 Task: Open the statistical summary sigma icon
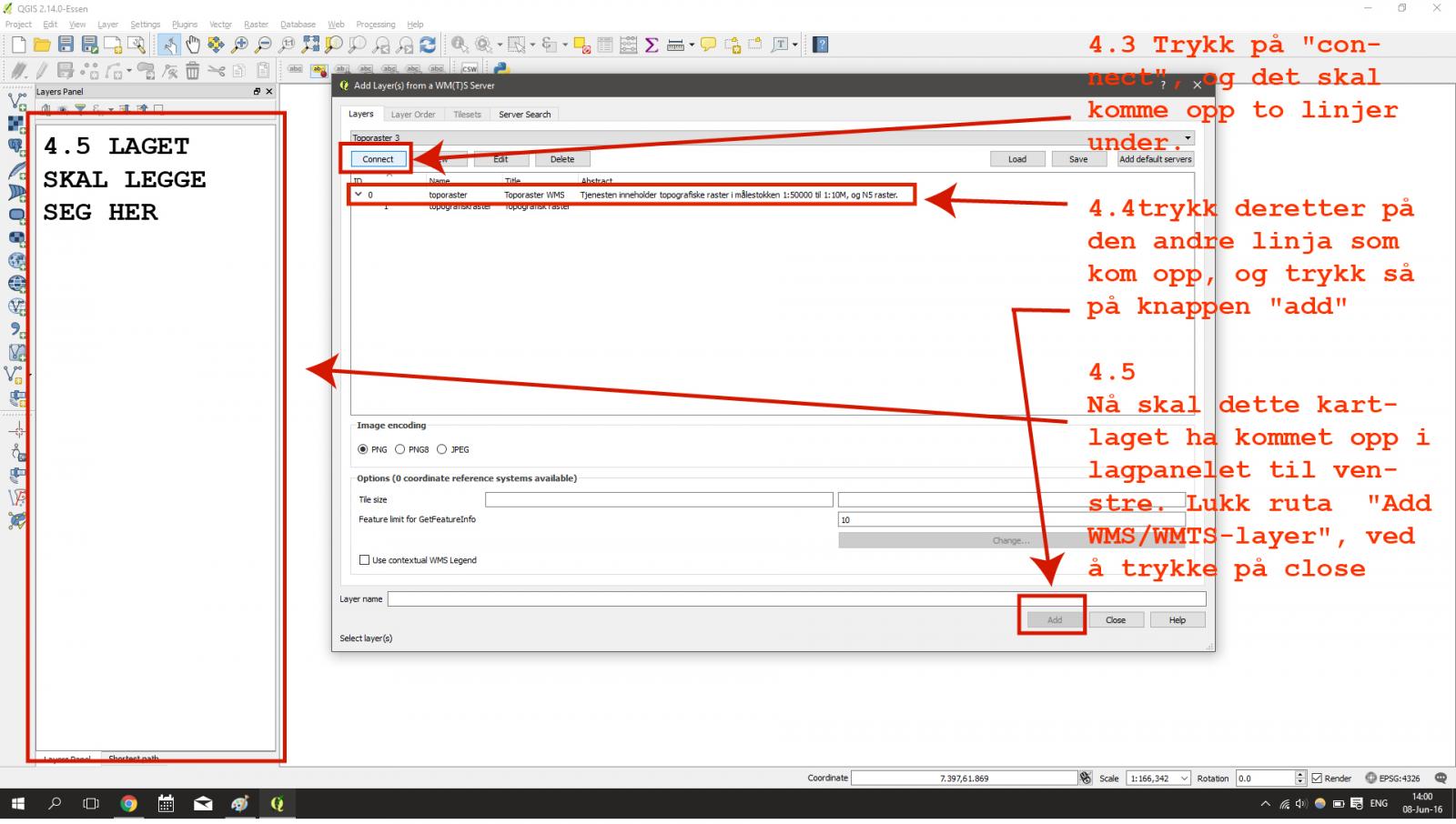click(x=652, y=45)
